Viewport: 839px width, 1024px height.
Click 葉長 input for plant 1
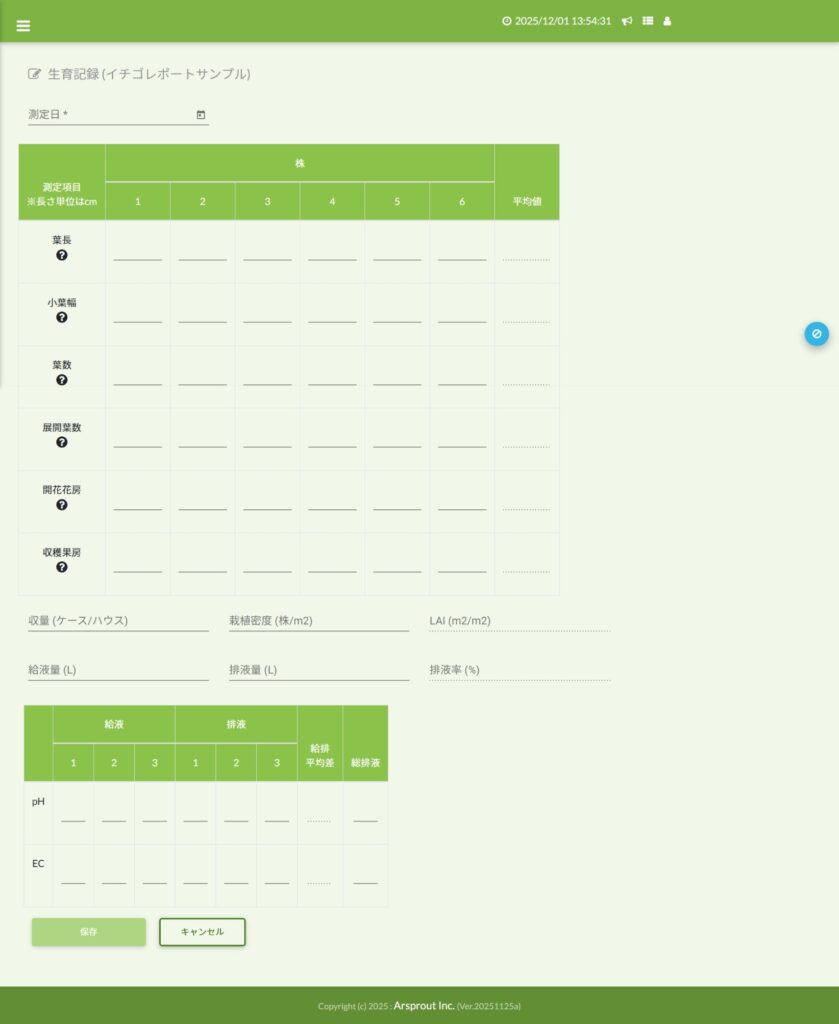[138, 252]
